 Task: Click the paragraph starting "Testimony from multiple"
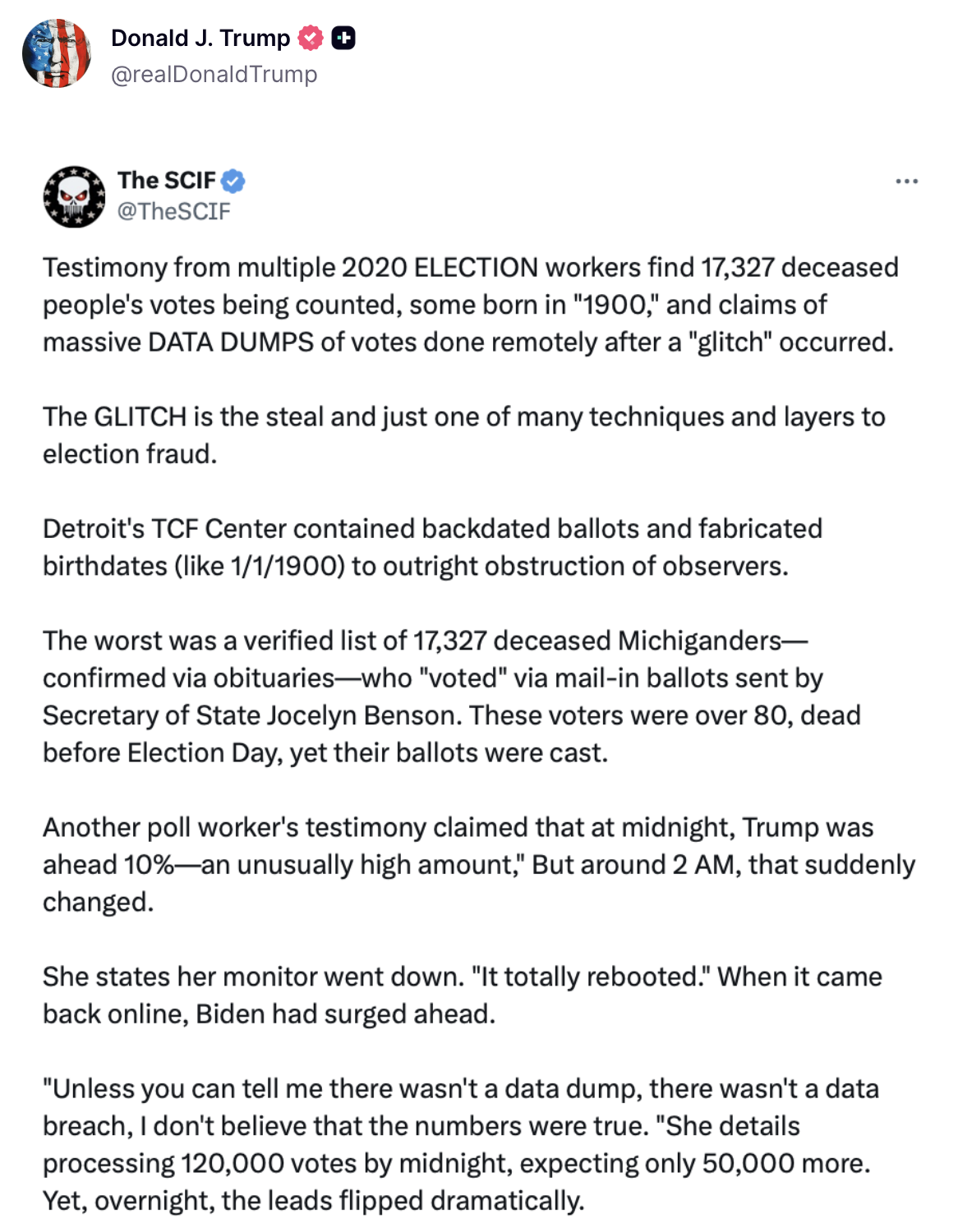(x=470, y=305)
